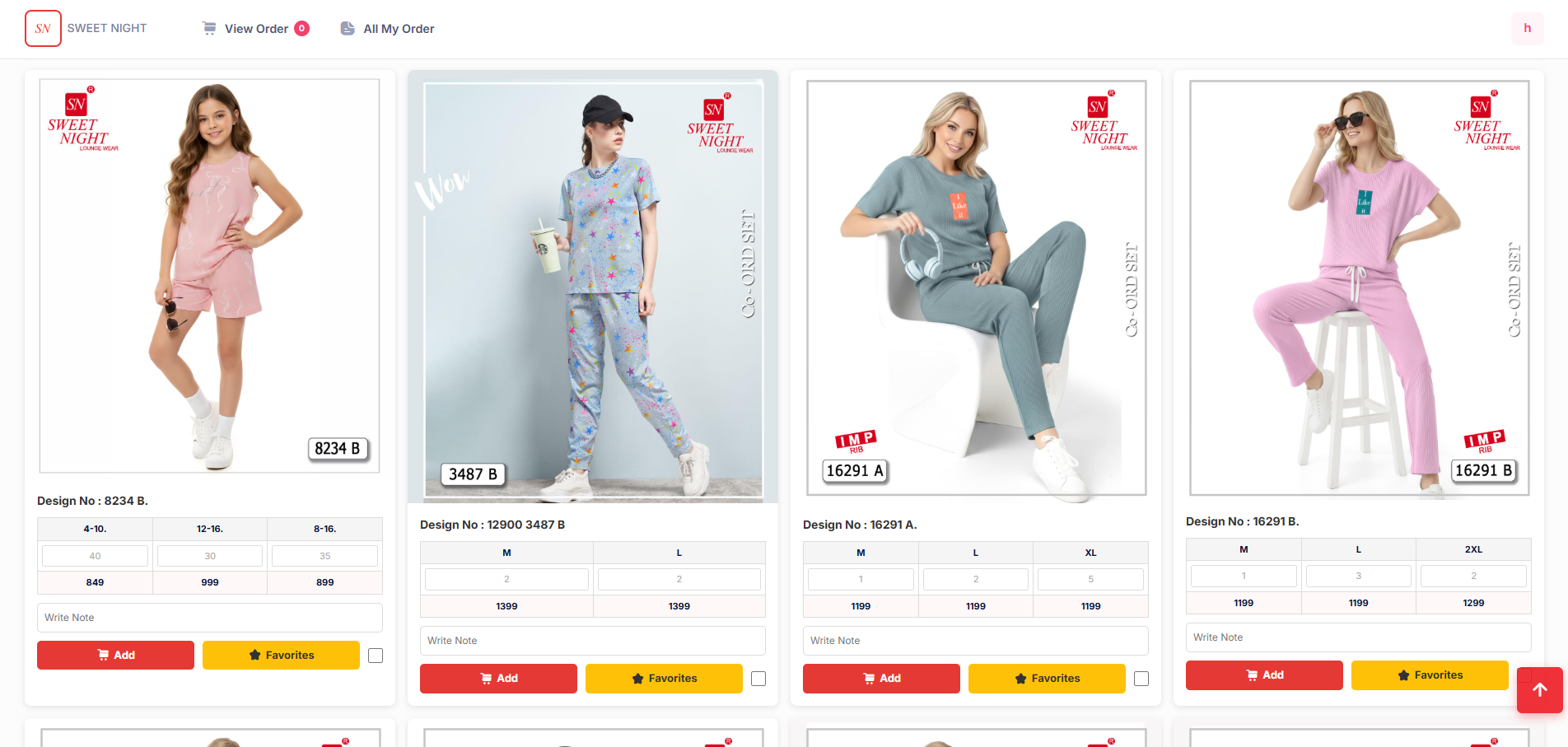Open the View Order page

256,29
